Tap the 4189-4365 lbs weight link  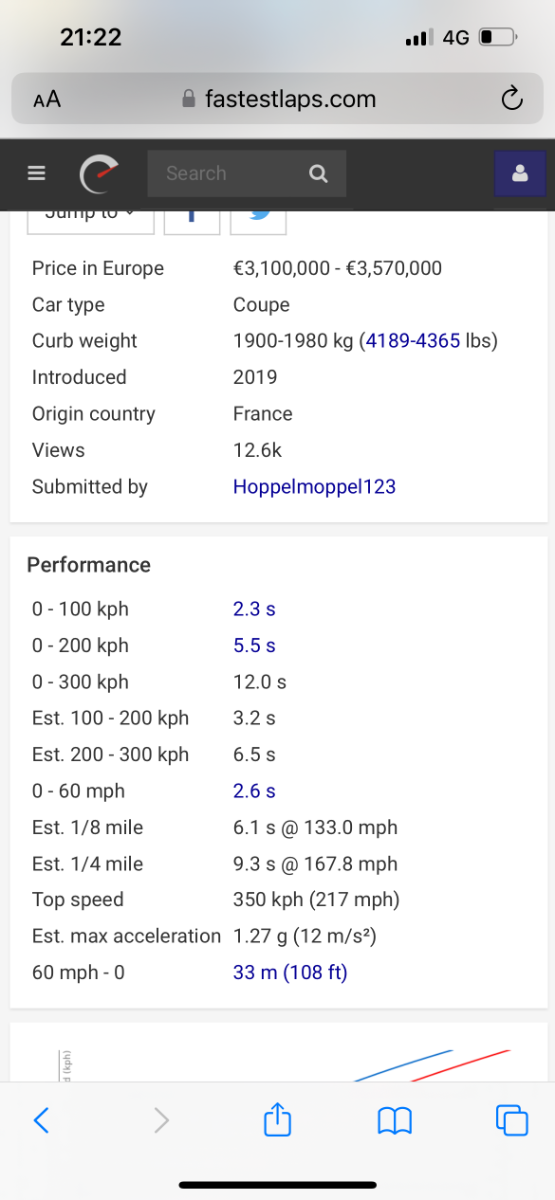[x=413, y=341]
